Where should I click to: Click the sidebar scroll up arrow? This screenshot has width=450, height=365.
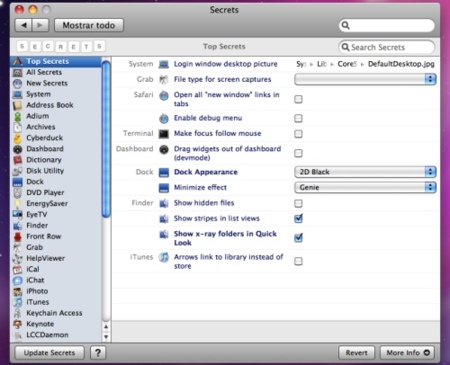point(106,327)
